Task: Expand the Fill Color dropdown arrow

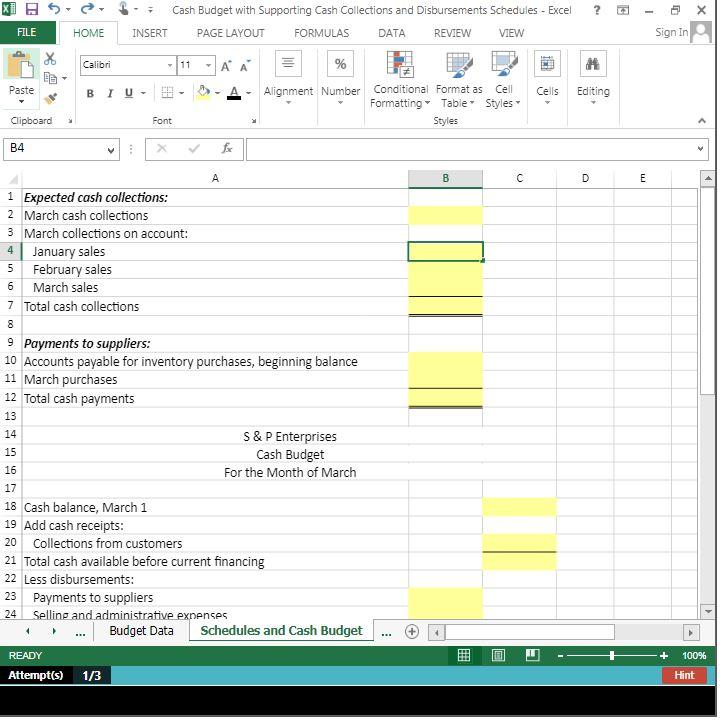Action: pos(217,93)
